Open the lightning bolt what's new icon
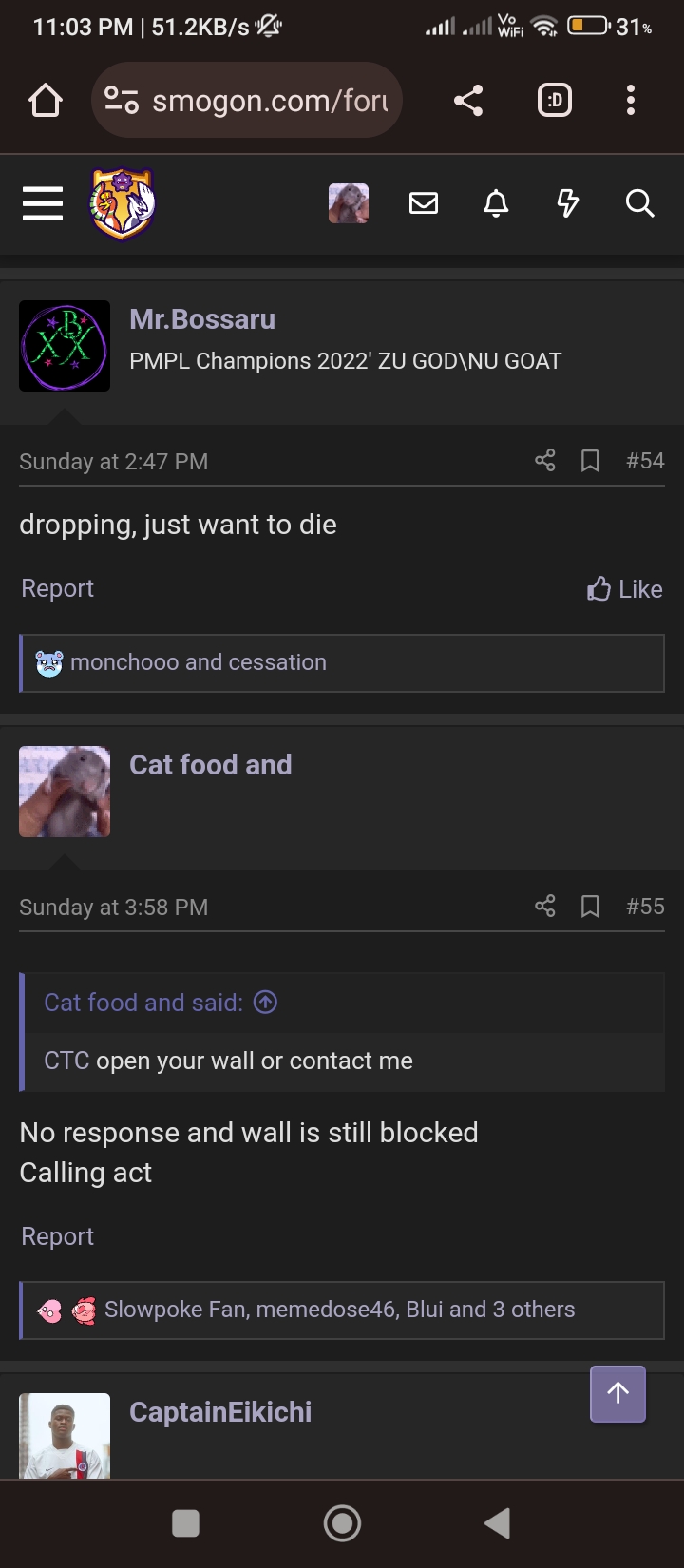684x1568 pixels. [568, 203]
